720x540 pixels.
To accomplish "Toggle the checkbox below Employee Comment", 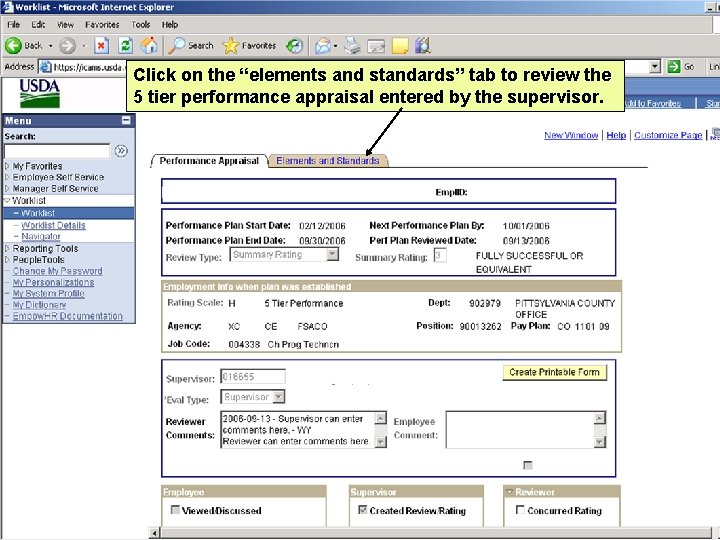I will click(528, 466).
